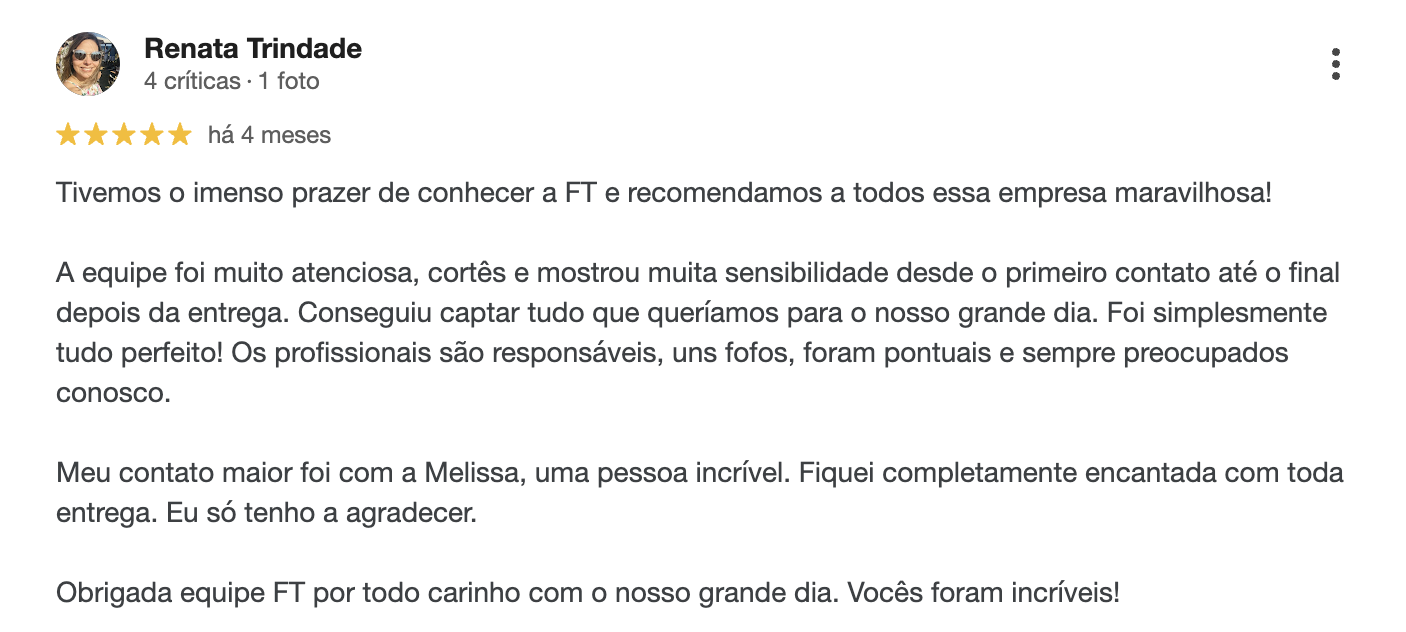Viewport: 1406px width, 632px height.
Task: Click the word "conosco." on its own line
Action: (114, 393)
